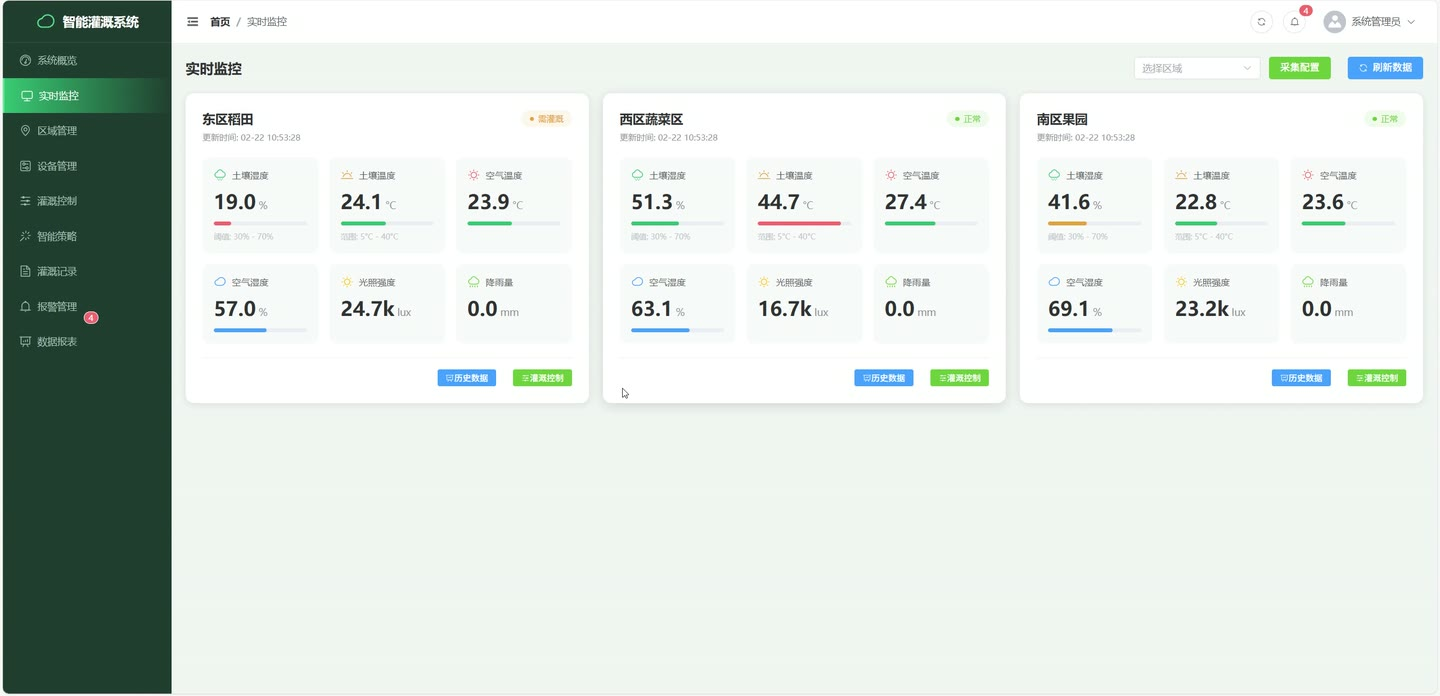Click the 光照强度 icon in 西区蔬菜区 card
This screenshot has height=696, width=1440.
[764, 282]
